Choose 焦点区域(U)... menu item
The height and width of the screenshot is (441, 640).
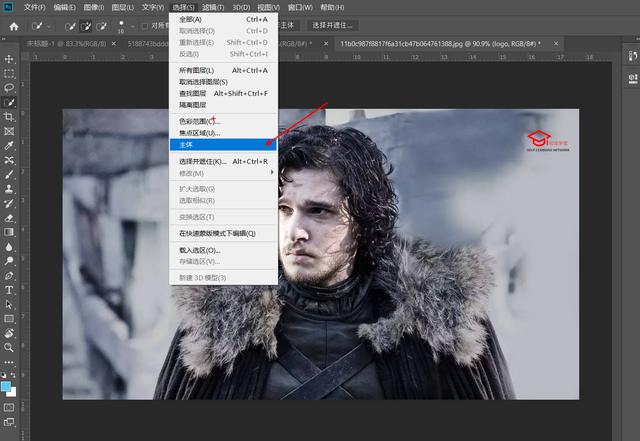point(223,133)
